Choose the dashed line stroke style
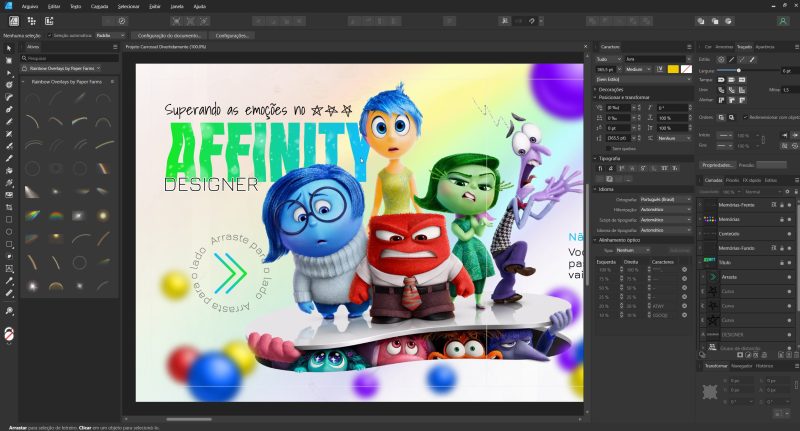 pyautogui.click(x=742, y=60)
